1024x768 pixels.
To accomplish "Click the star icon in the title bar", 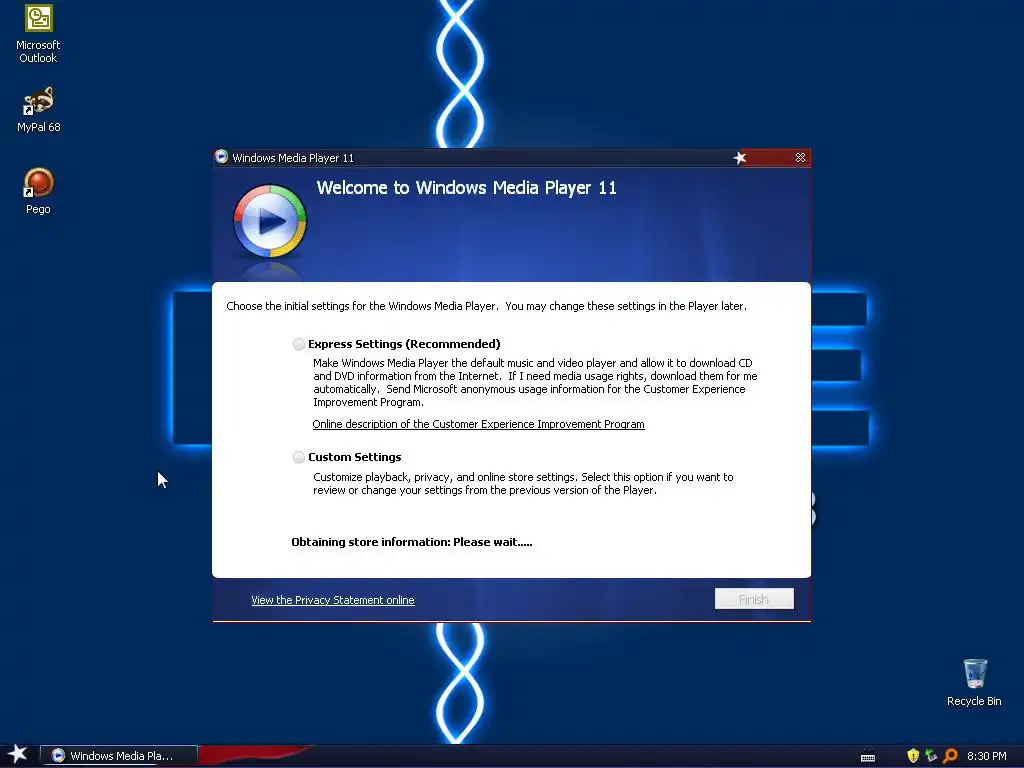I will coord(740,158).
